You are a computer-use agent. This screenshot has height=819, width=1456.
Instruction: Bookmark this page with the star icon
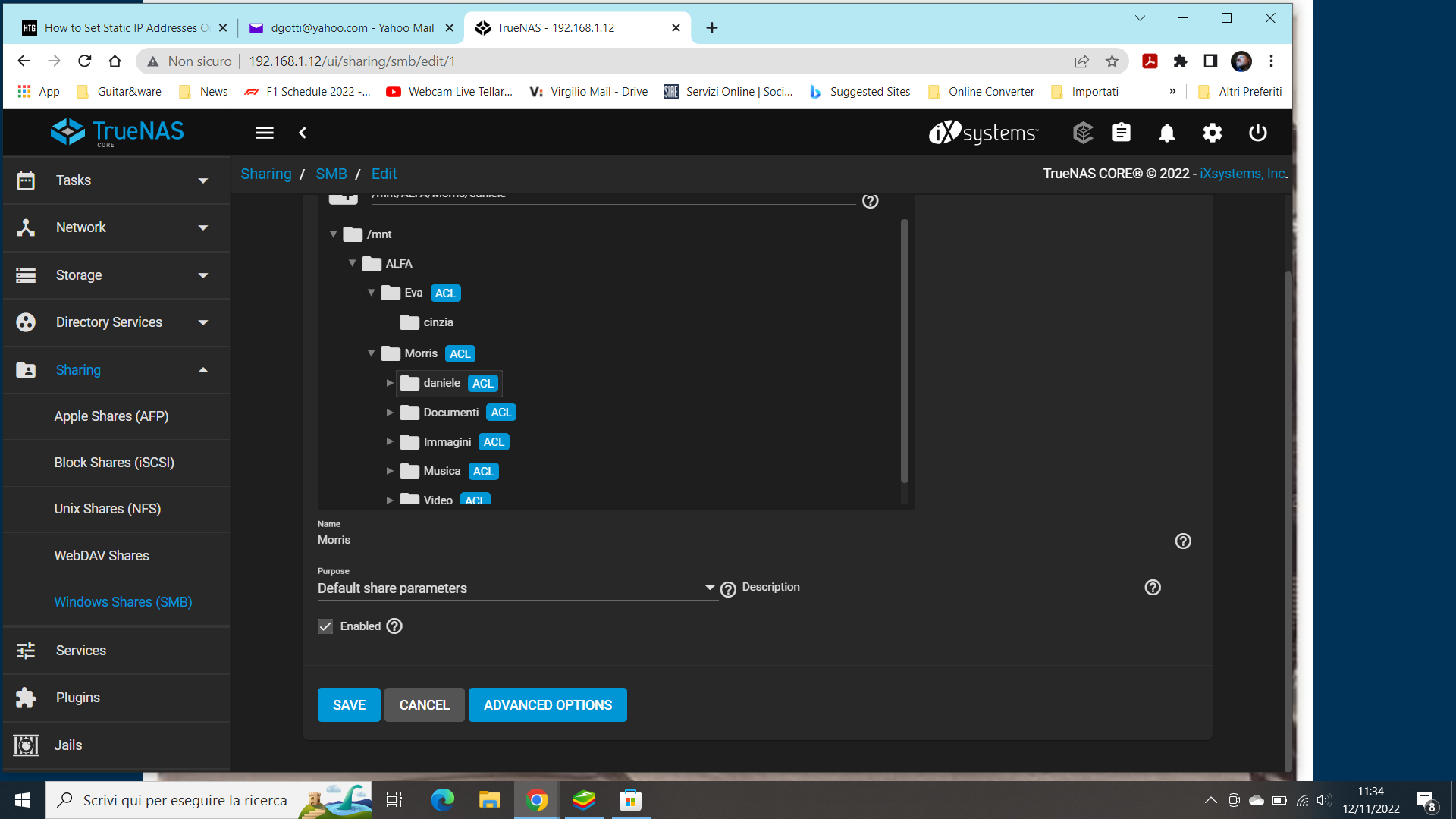[x=1112, y=61]
